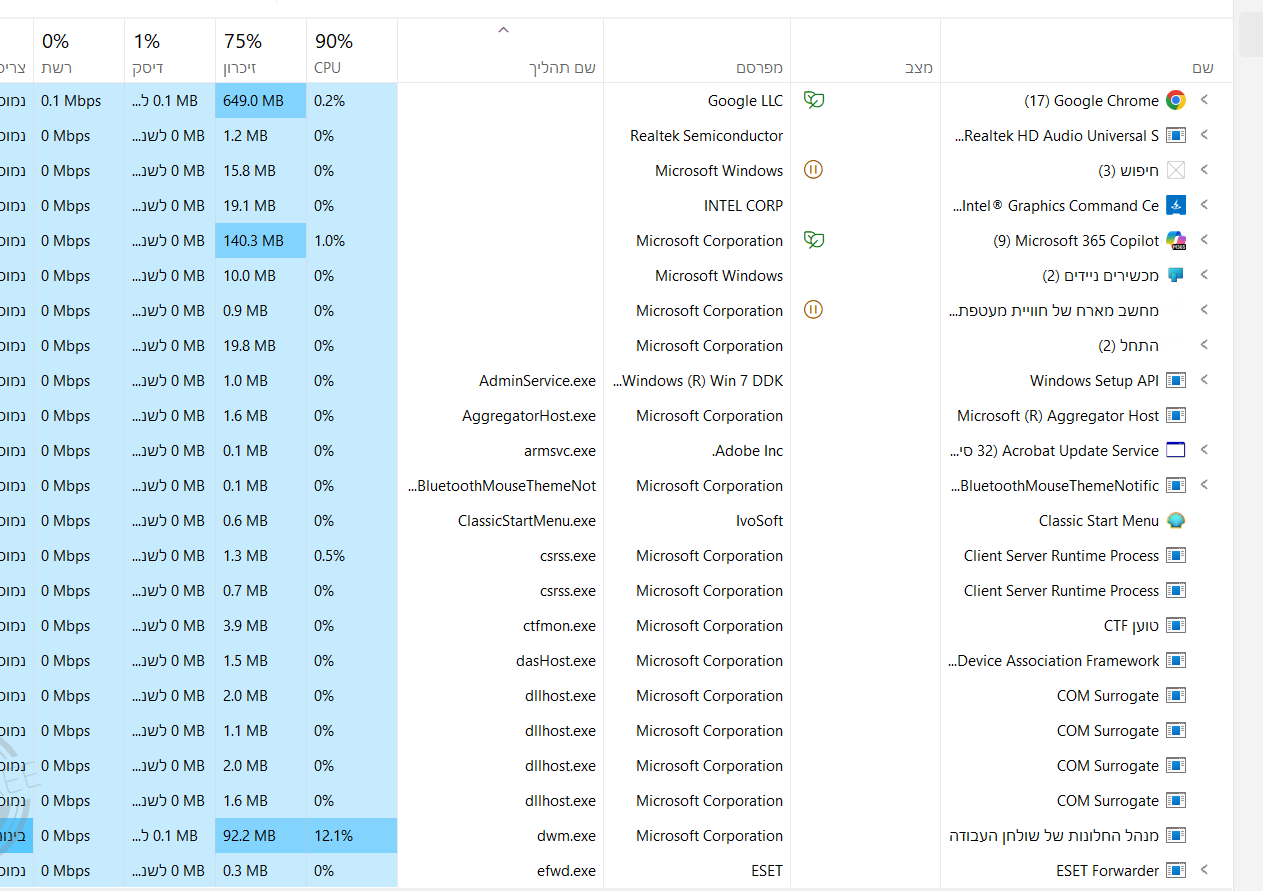Sort by the מפרסם publisher column header
This screenshot has height=891, width=1263.
pos(697,51)
